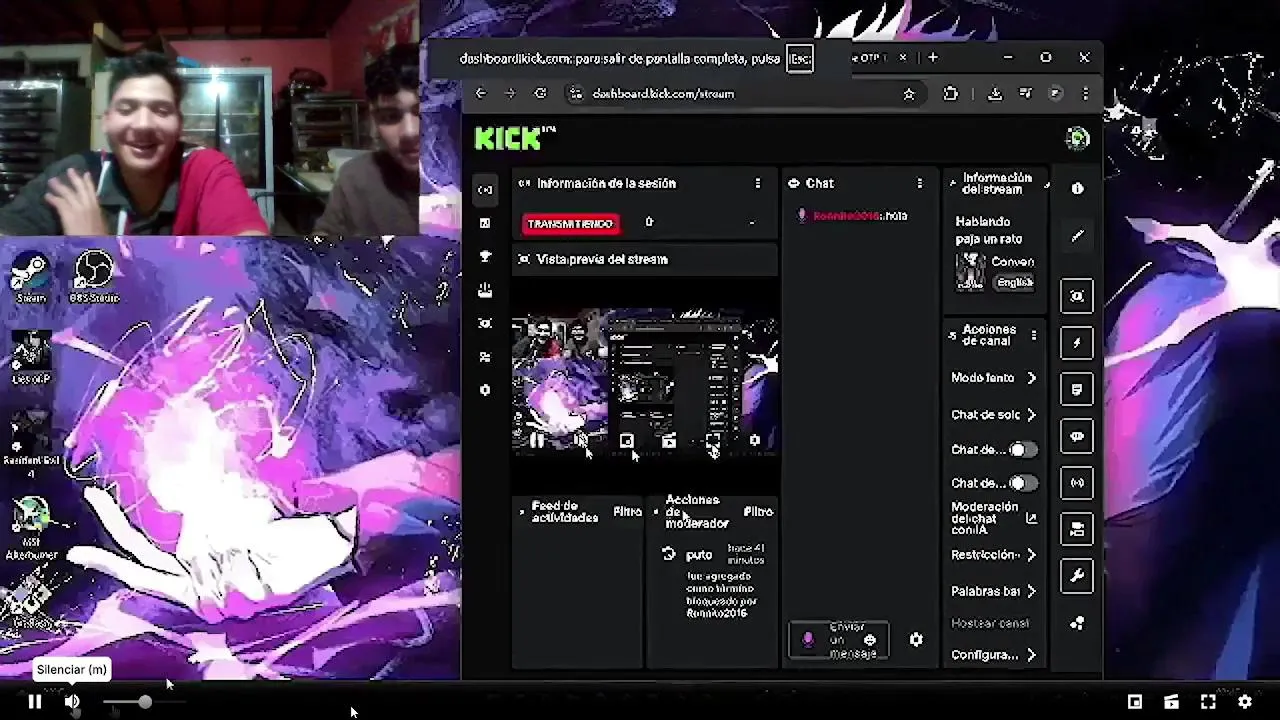Click the browser address bar URL

tap(663, 94)
